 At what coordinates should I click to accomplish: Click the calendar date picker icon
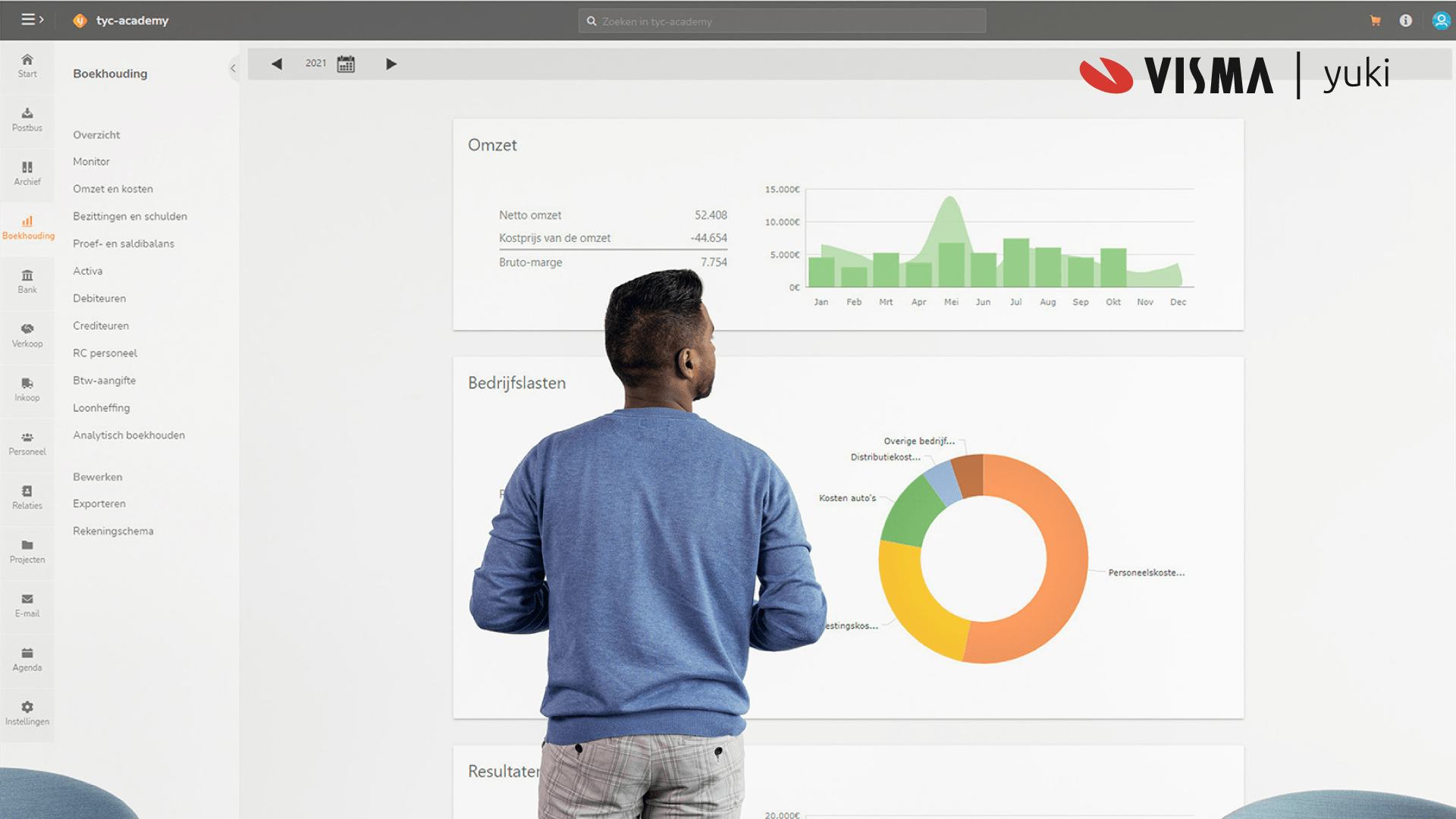346,64
